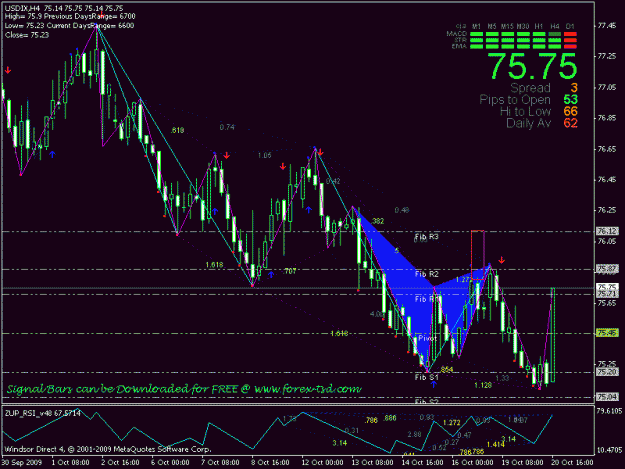Click the dim green MACD bar under H4
Viewport: 625px width, 469px height.
click(x=554, y=34)
